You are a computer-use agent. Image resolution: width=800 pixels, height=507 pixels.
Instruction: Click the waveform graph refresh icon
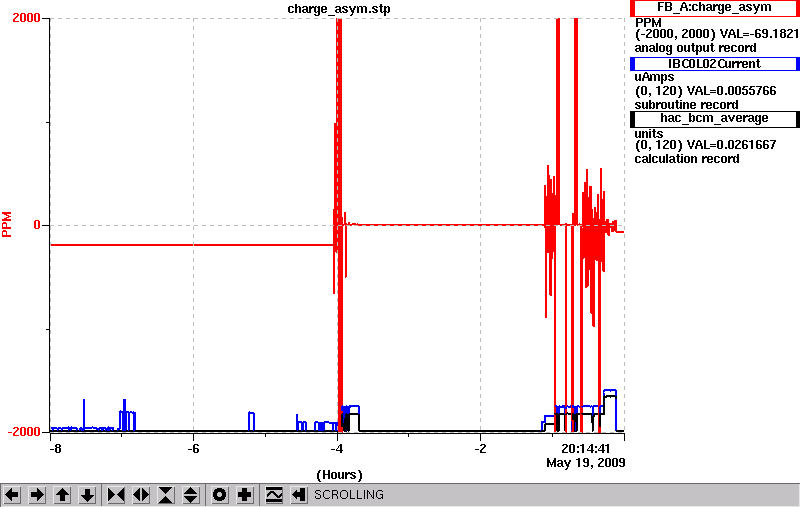274,495
